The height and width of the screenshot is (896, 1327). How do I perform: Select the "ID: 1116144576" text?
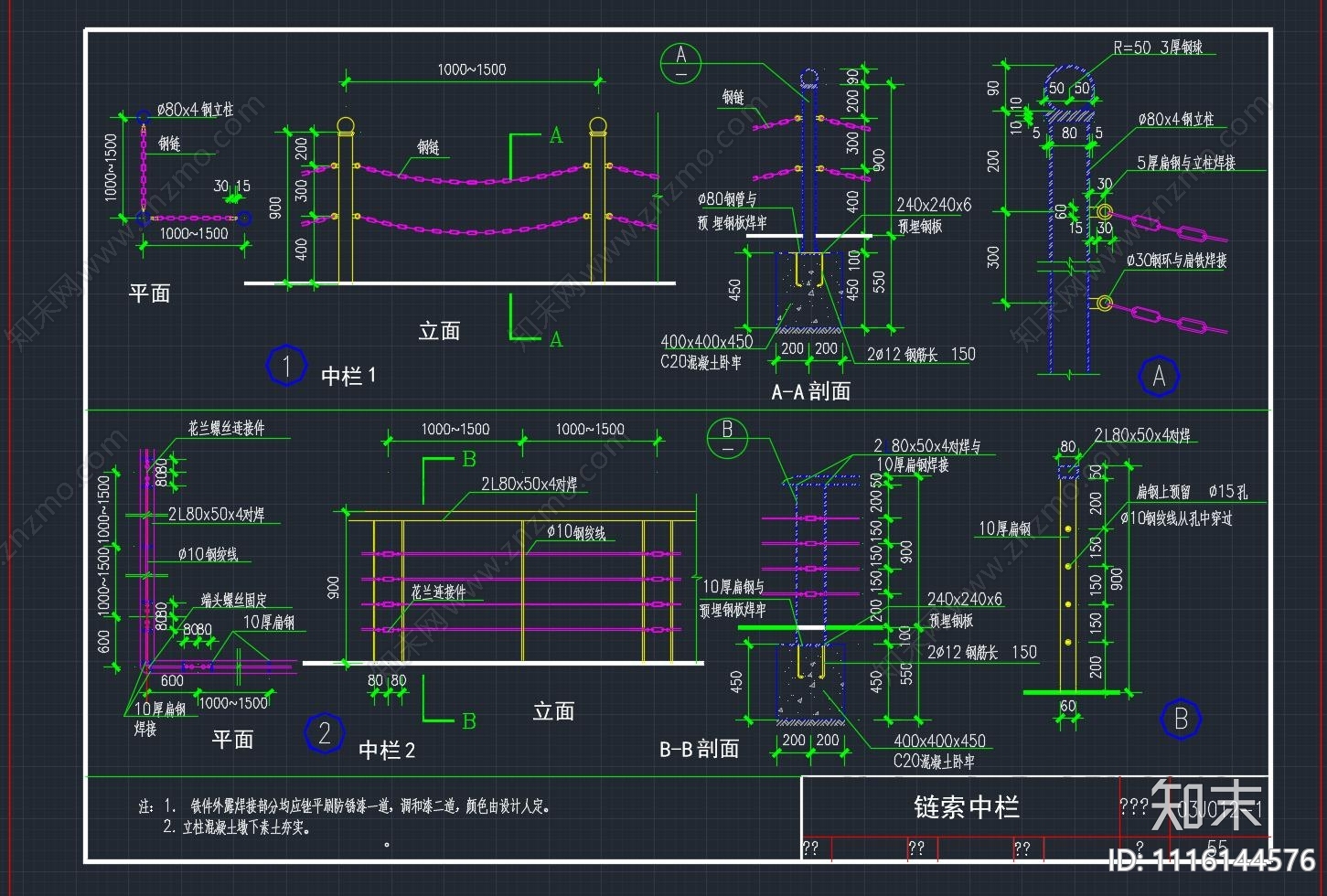click(1212, 860)
